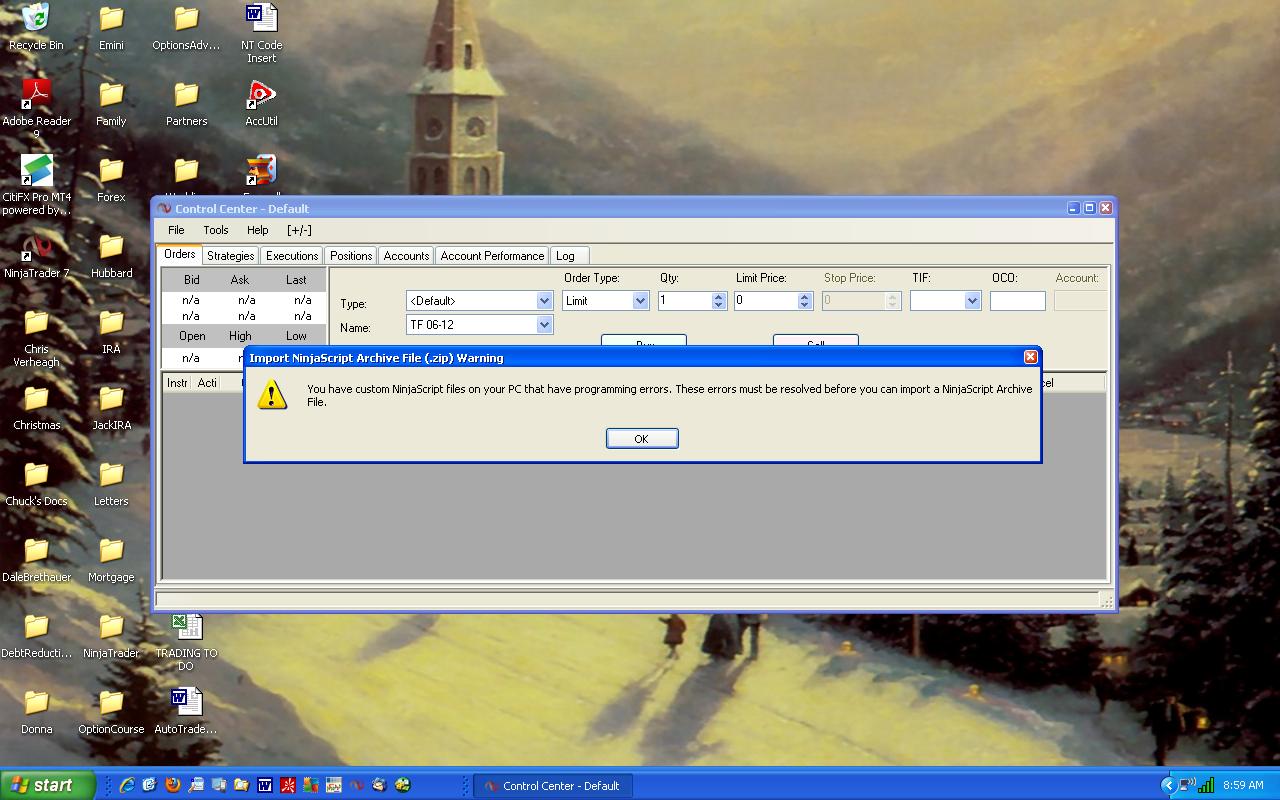1280x800 pixels.
Task: Launch CitiFX Pro MT4 shortcut
Action: point(36,186)
